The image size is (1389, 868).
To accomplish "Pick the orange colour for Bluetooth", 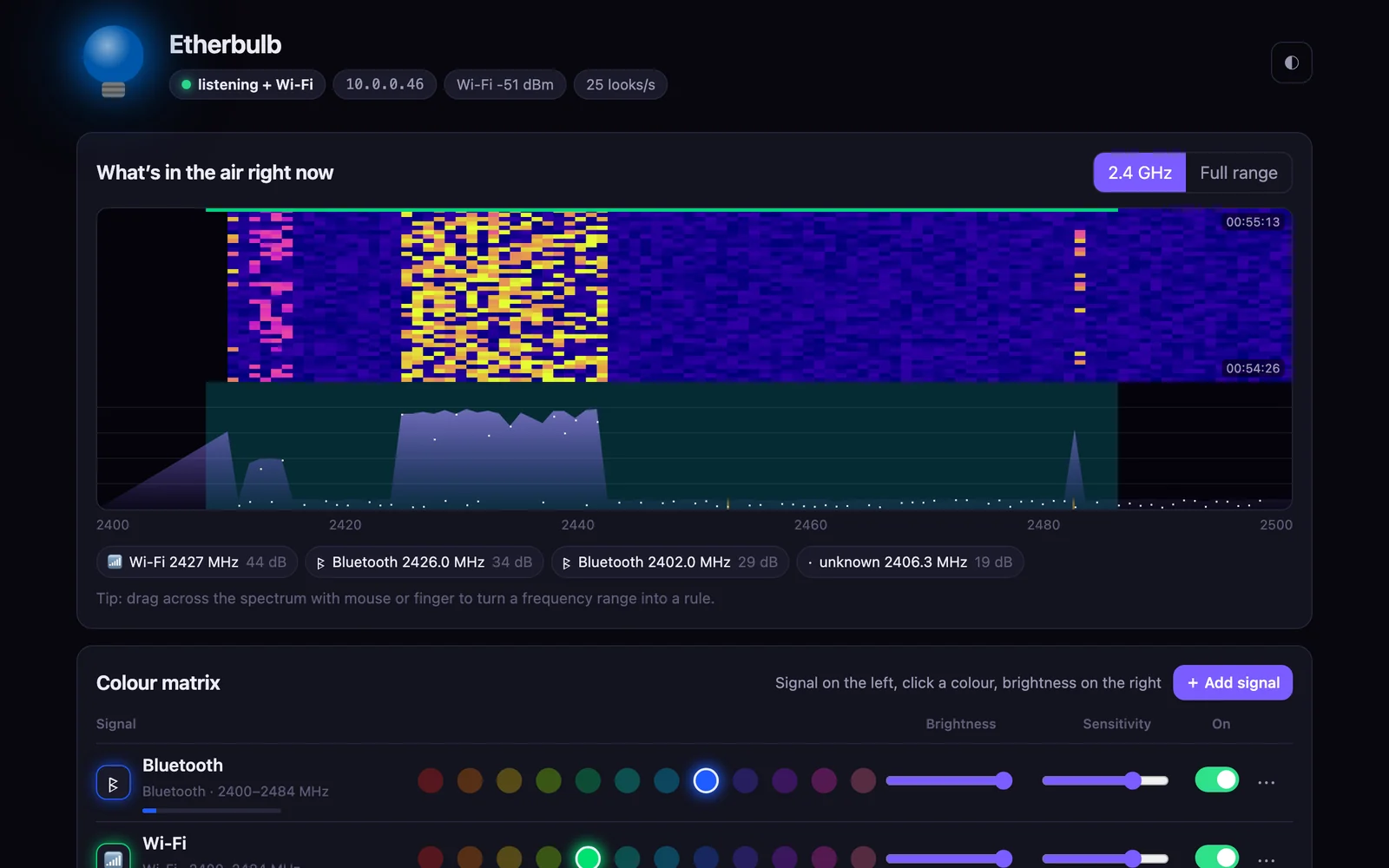I will (470, 780).
